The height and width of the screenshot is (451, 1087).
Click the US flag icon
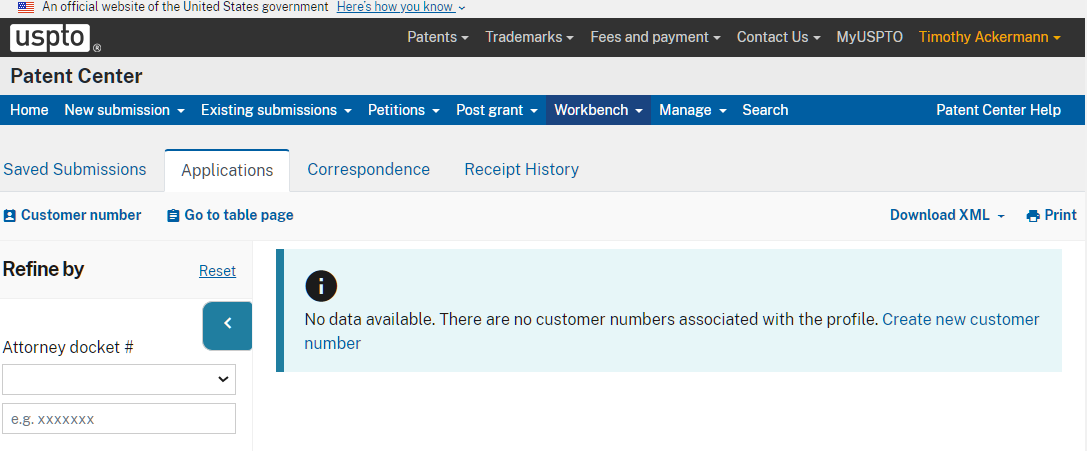[x=26, y=7]
